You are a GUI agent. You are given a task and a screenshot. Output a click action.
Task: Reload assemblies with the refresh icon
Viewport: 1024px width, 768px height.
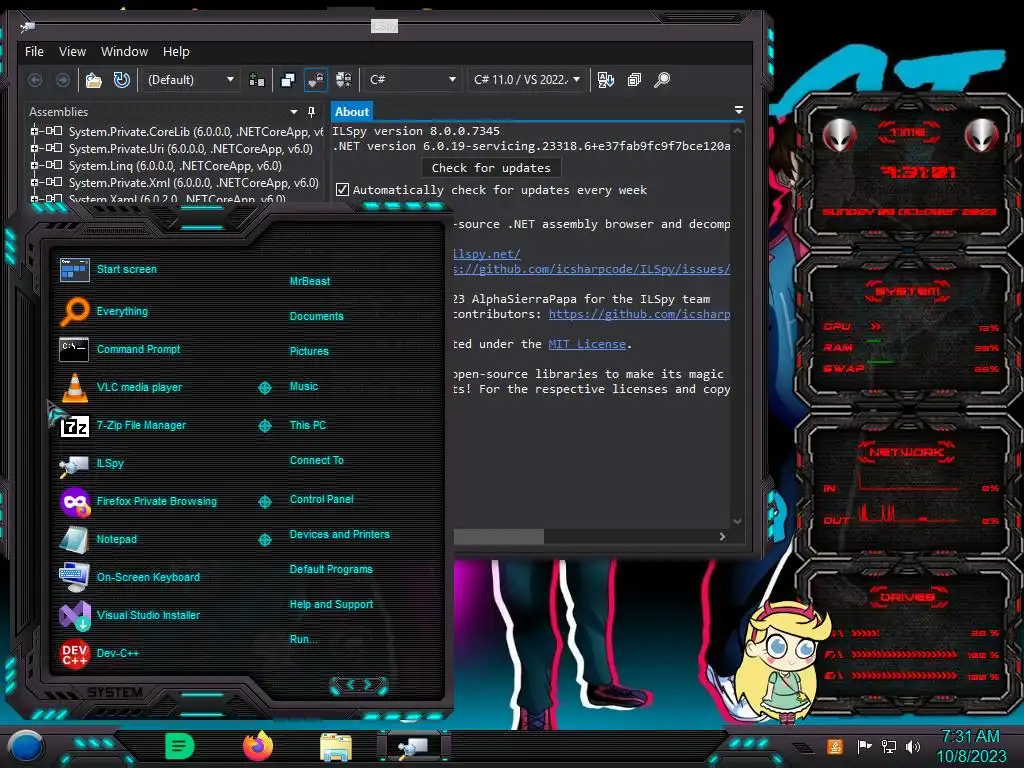pyautogui.click(x=122, y=80)
